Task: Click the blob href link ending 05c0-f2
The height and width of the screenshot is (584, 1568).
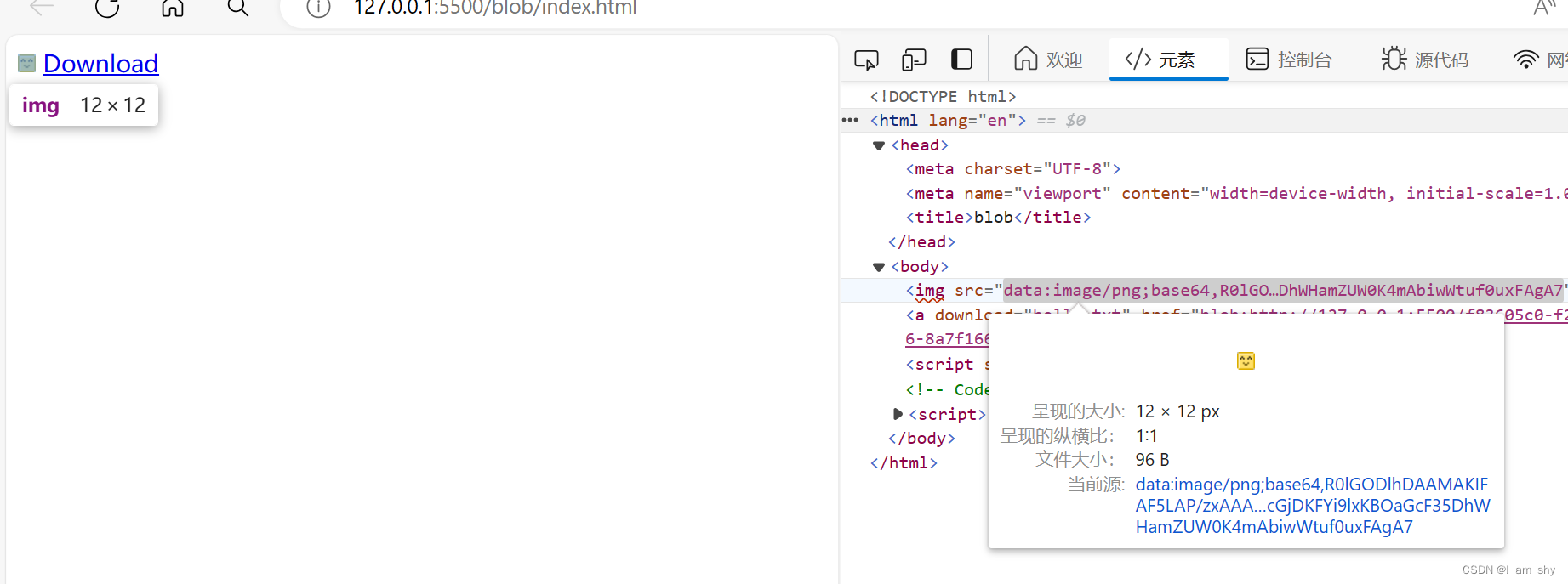Action: coord(1536,315)
